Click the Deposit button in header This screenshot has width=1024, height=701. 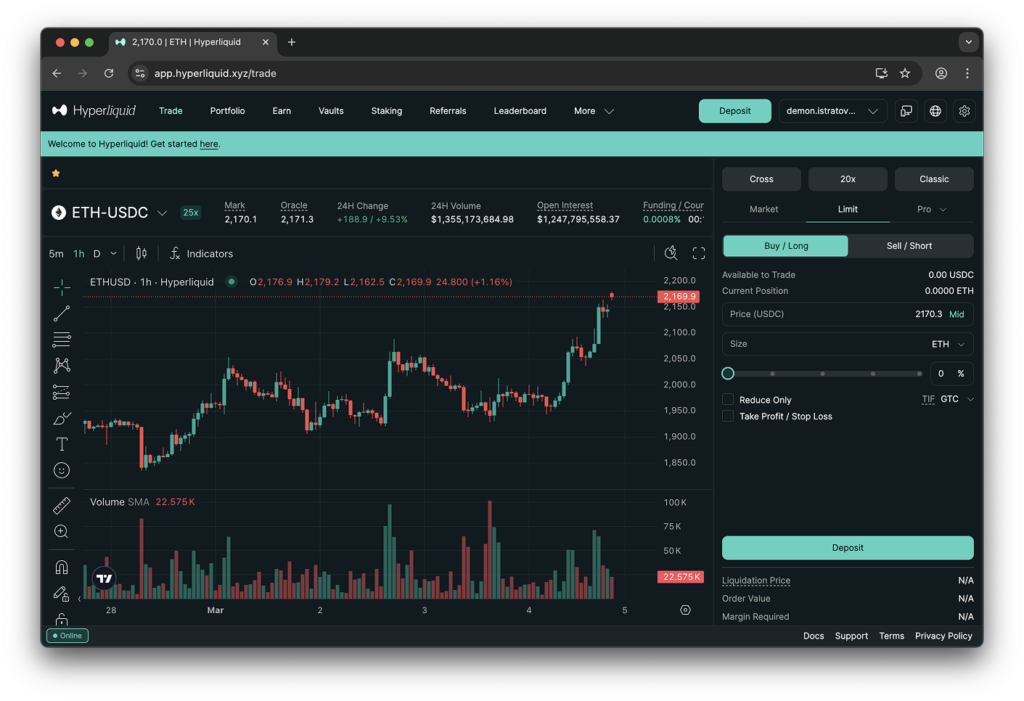(x=734, y=111)
